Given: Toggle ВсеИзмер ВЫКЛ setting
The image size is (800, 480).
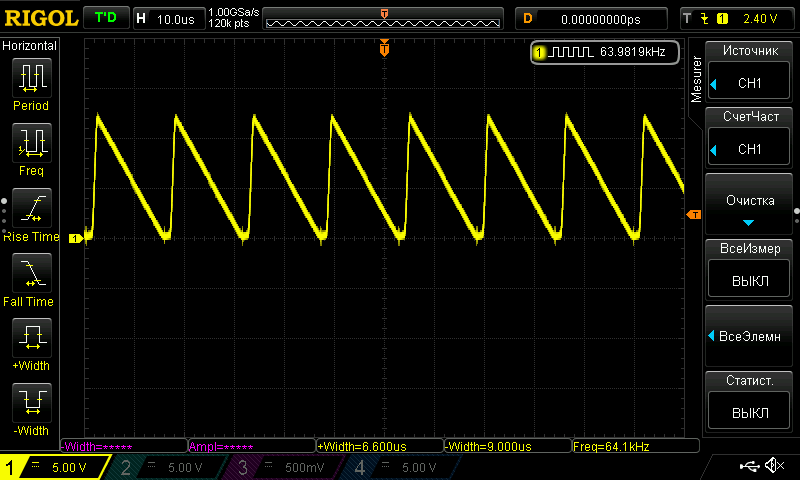Looking at the screenshot, I should click(750, 270).
